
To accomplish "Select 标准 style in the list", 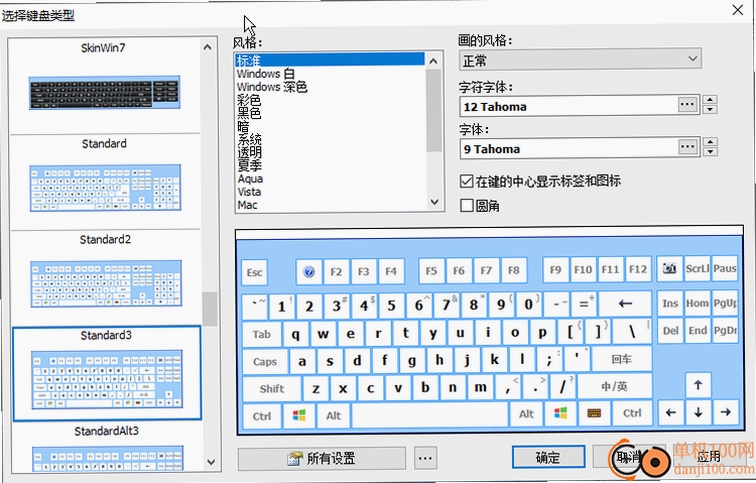I will tap(330, 60).
